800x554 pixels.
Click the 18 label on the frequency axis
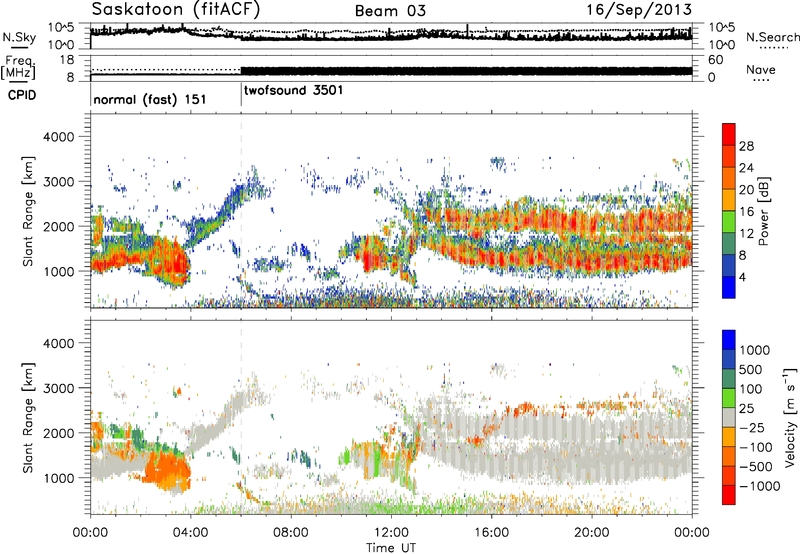click(67, 60)
